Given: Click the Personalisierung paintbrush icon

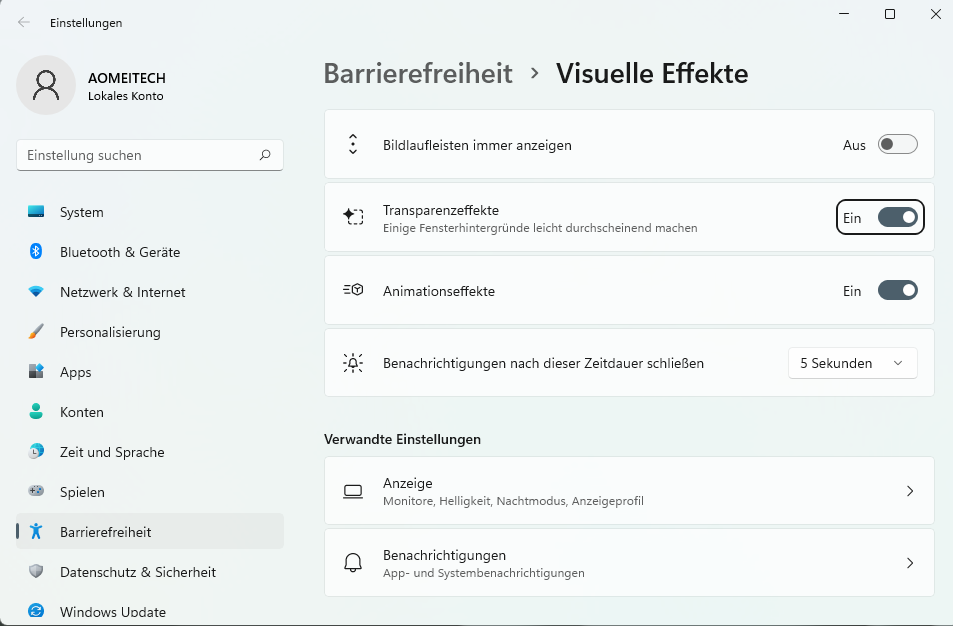Looking at the screenshot, I should tap(36, 332).
